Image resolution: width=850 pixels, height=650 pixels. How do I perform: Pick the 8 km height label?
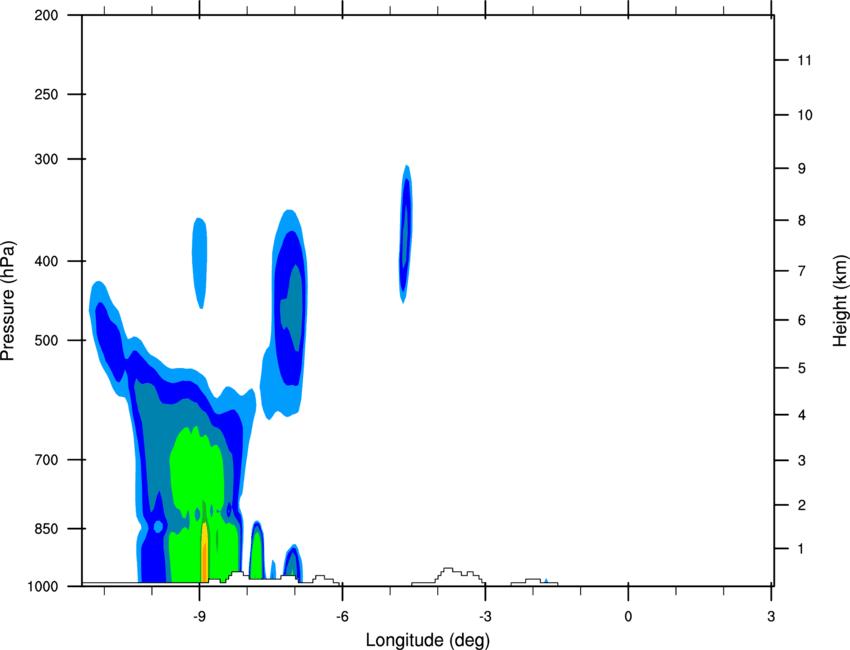(x=801, y=221)
